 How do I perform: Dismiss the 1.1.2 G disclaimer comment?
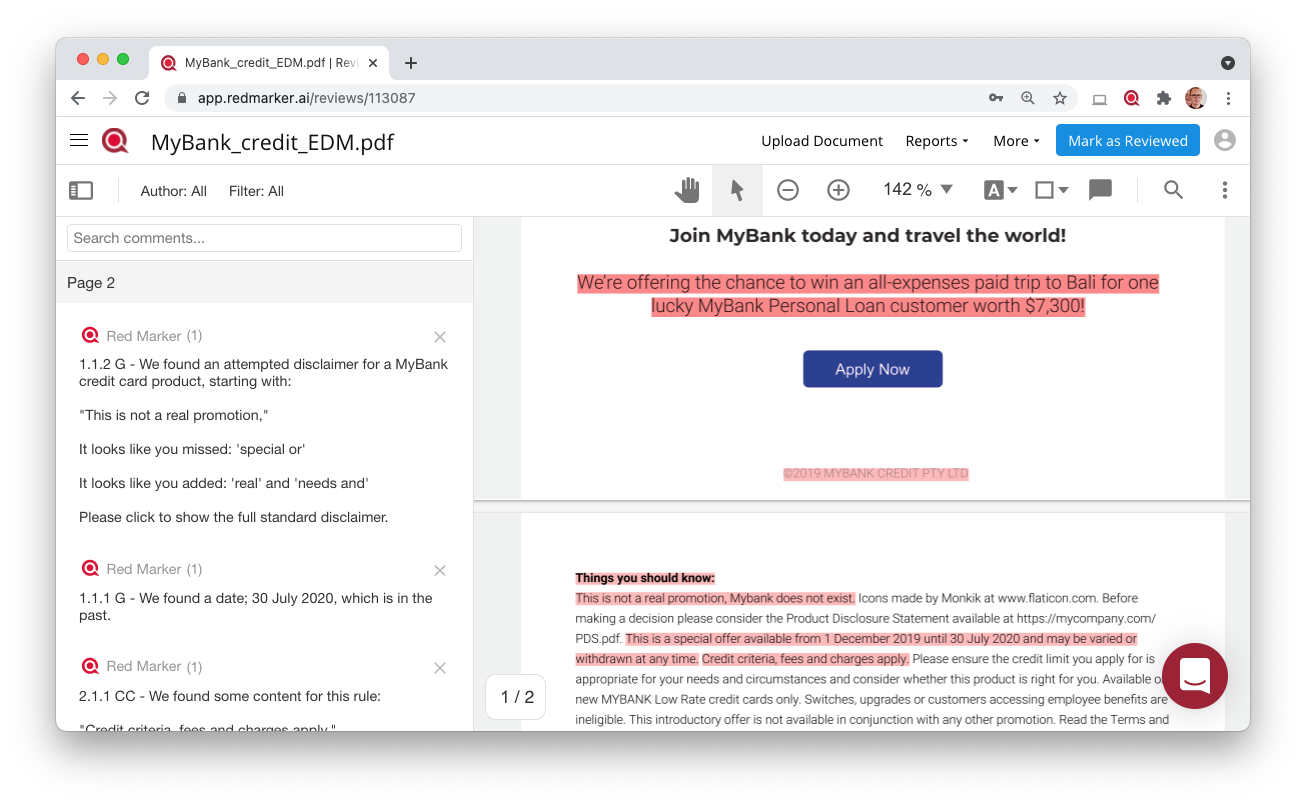pyautogui.click(x=440, y=337)
